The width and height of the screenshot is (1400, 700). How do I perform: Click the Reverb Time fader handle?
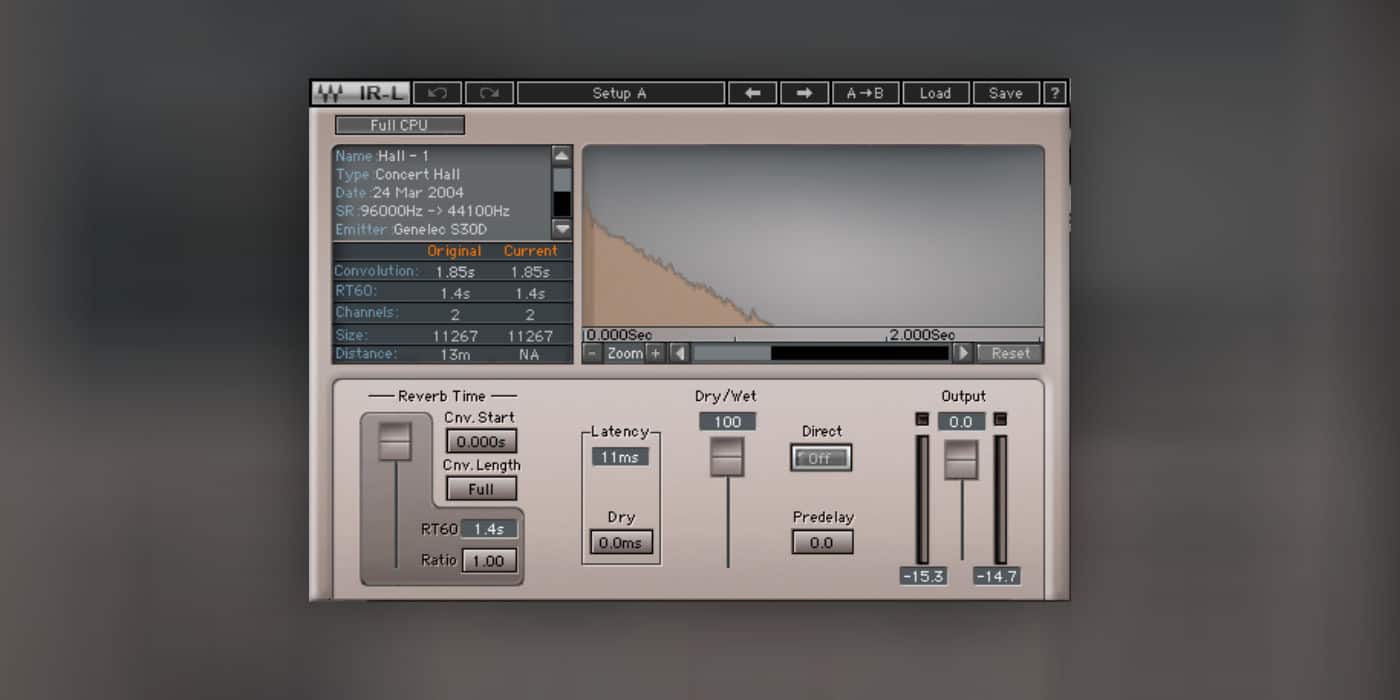(395, 441)
